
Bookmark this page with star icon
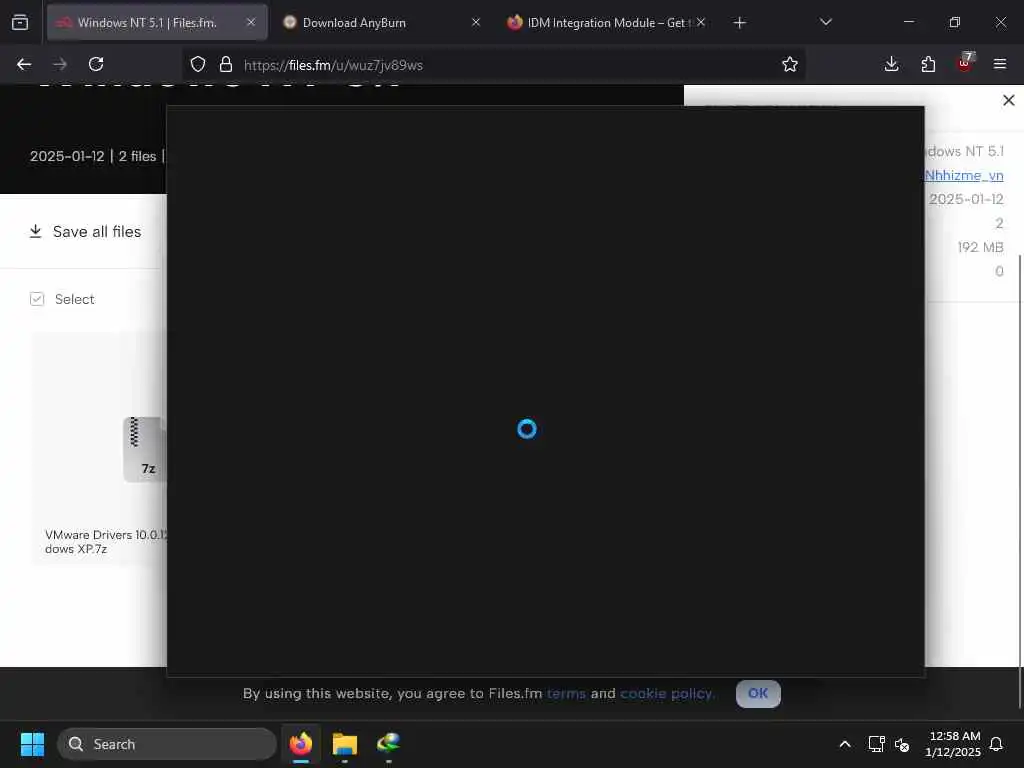click(x=790, y=64)
